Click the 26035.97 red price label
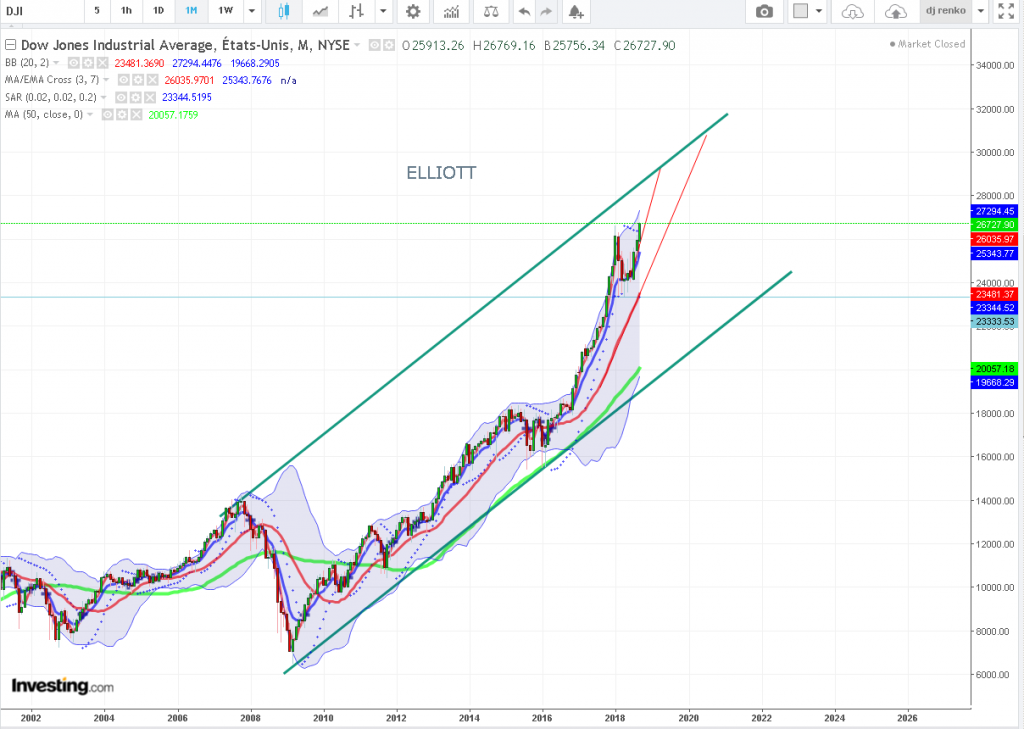 tap(995, 239)
